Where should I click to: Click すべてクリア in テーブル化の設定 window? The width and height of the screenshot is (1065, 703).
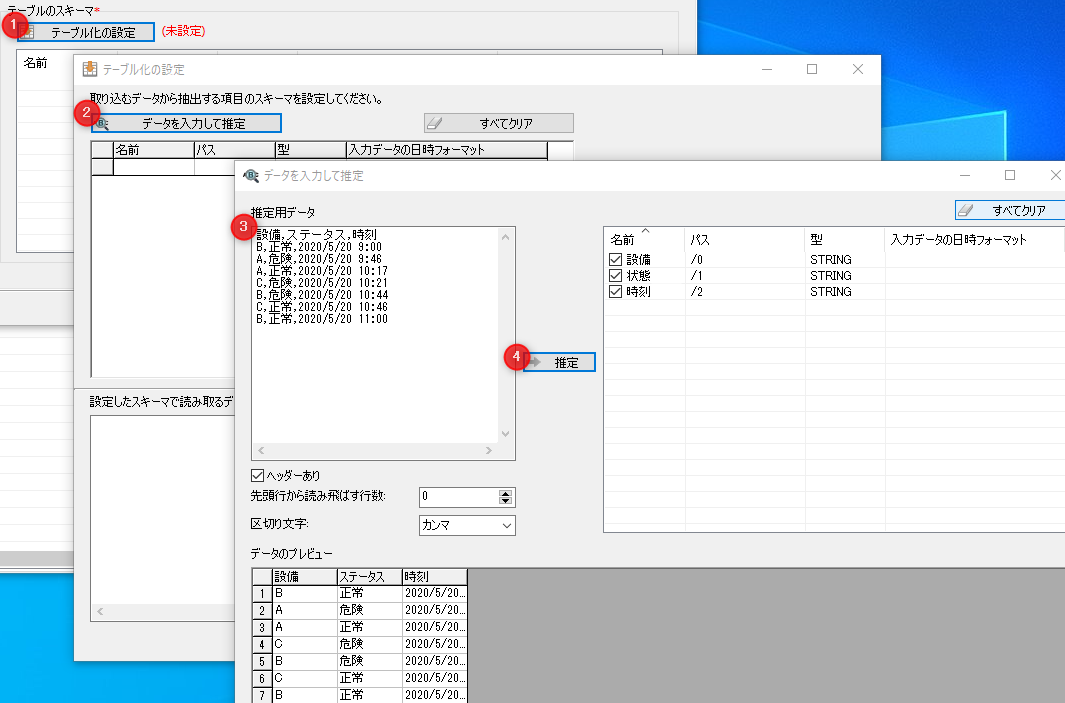(x=499, y=123)
